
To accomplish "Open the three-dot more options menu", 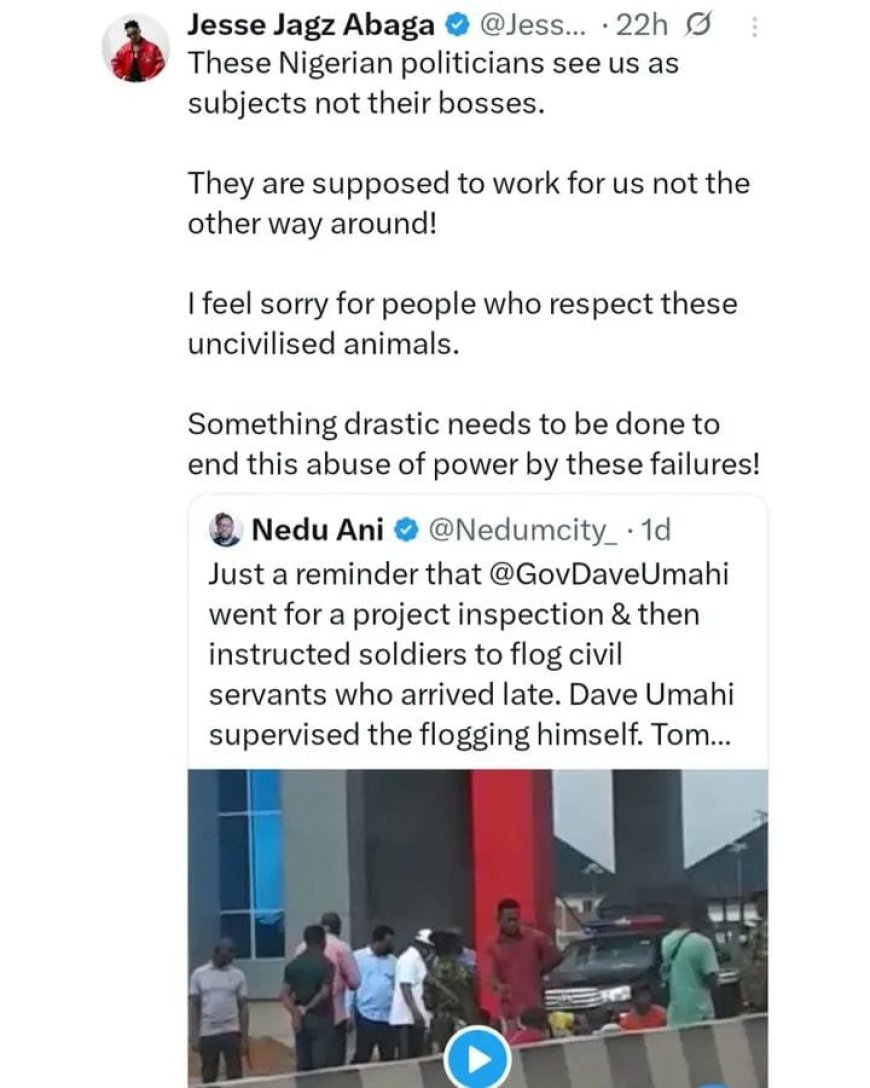I will click(752, 28).
